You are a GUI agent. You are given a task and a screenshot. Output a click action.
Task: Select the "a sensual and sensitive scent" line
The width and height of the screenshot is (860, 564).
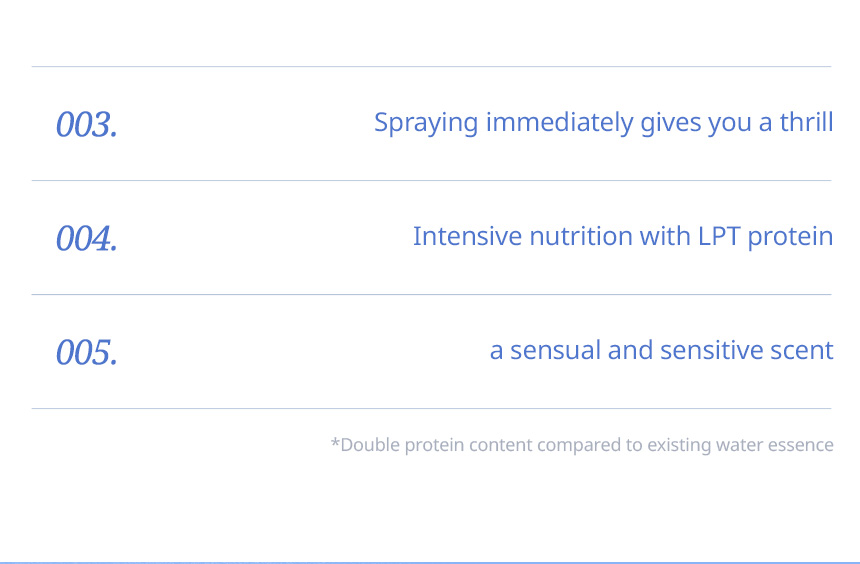click(x=661, y=350)
